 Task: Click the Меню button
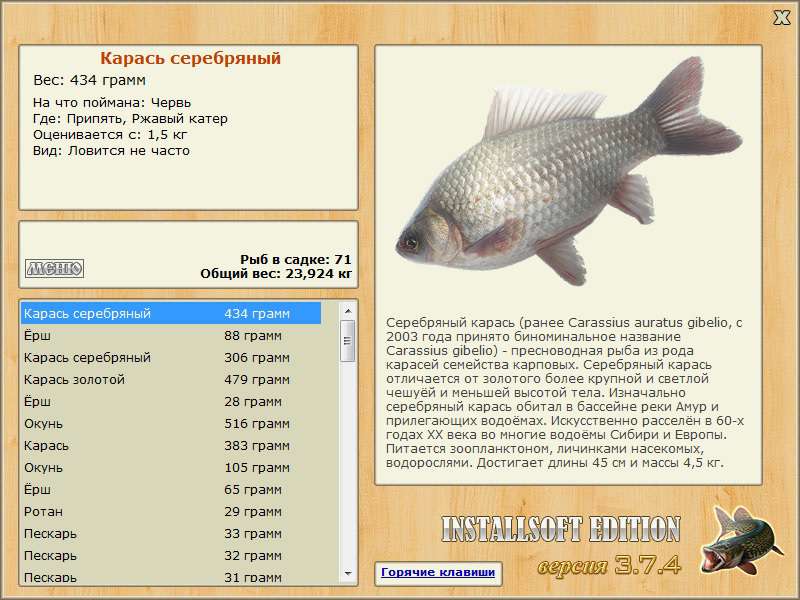(54, 268)
